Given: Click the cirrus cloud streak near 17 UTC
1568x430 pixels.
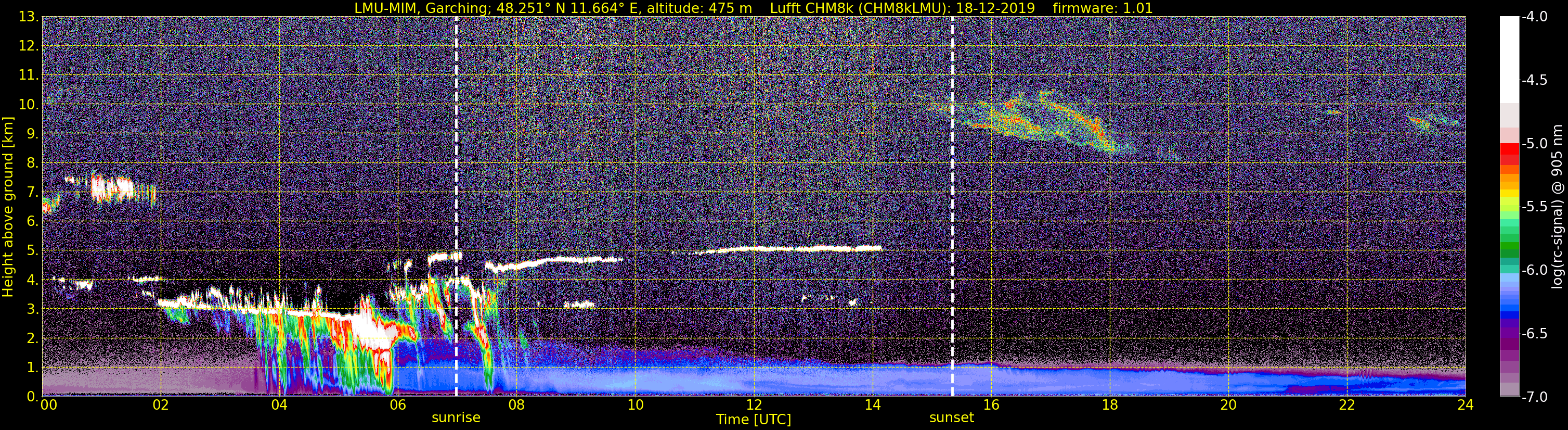Looking at the screenshot, I should tap(1035, 122).
